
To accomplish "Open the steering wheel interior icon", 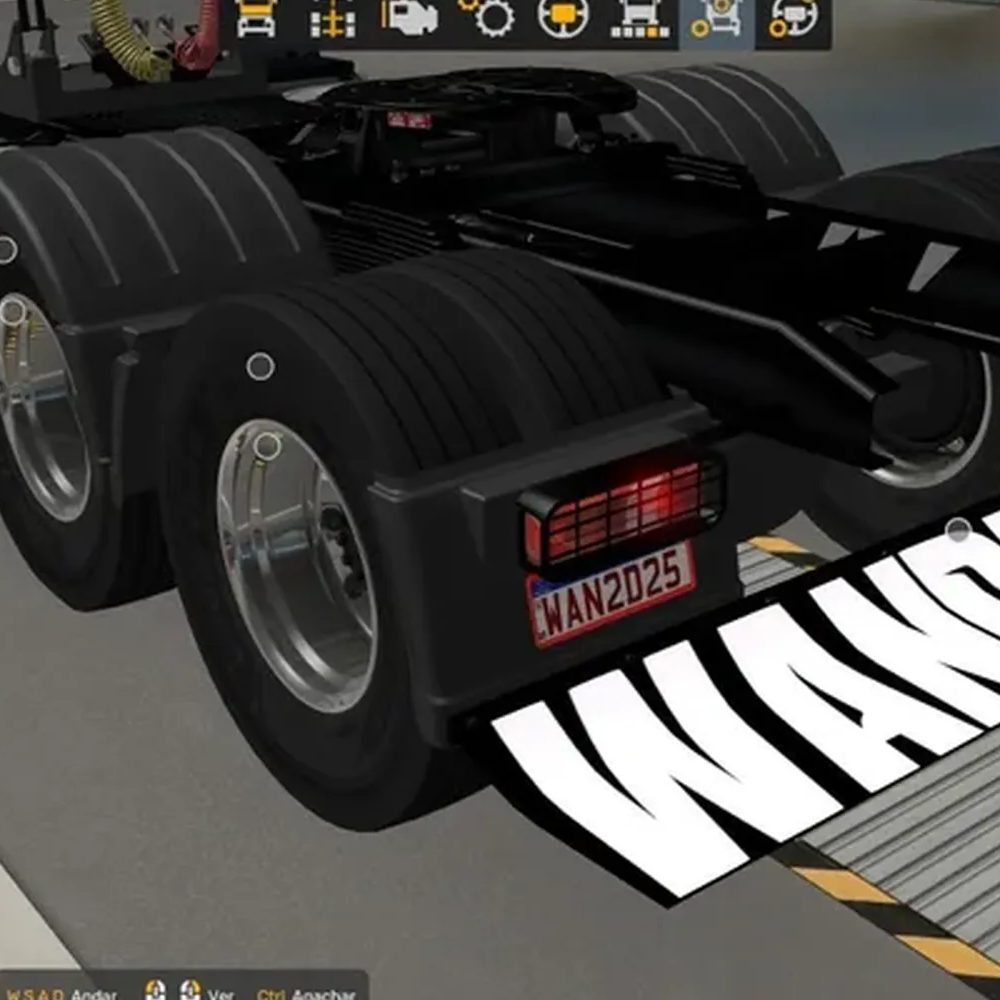I will [563, 20].
